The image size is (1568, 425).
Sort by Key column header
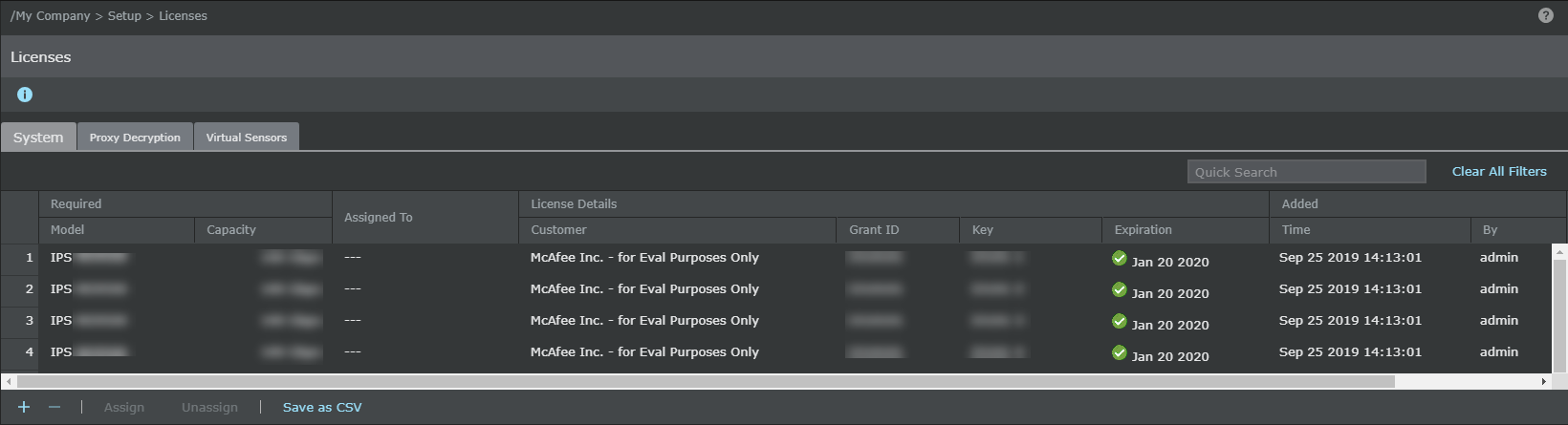pos(1031,229)
